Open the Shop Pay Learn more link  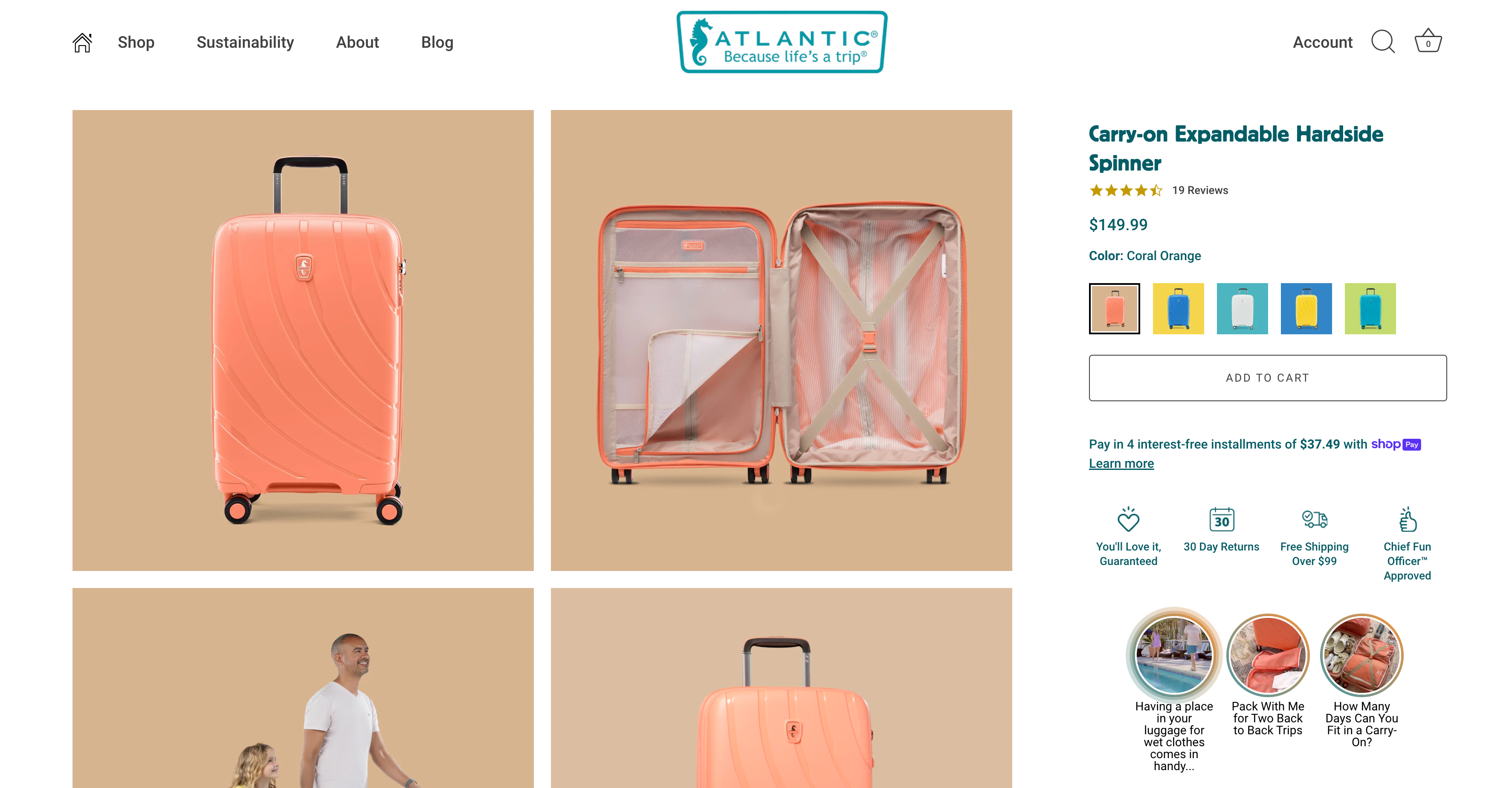[1121, 463]
